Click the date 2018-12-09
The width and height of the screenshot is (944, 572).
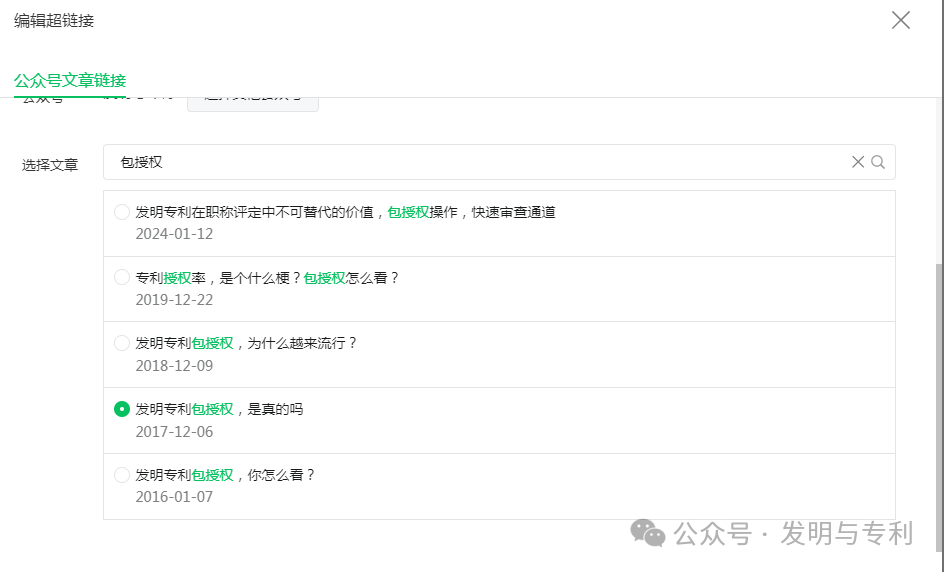coord(174,365)
